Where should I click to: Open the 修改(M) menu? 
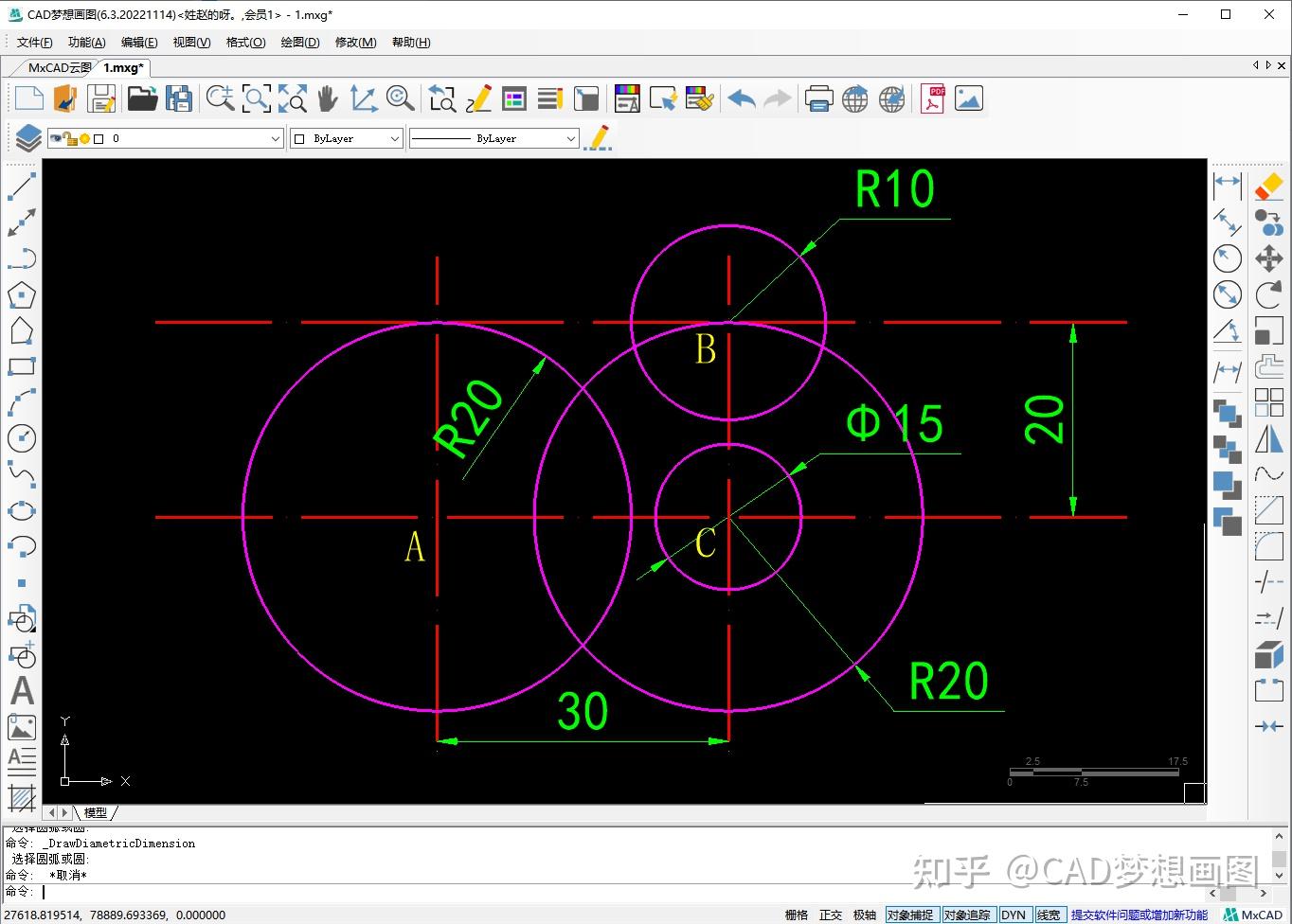pyautogui.click(x=355, y=42)
